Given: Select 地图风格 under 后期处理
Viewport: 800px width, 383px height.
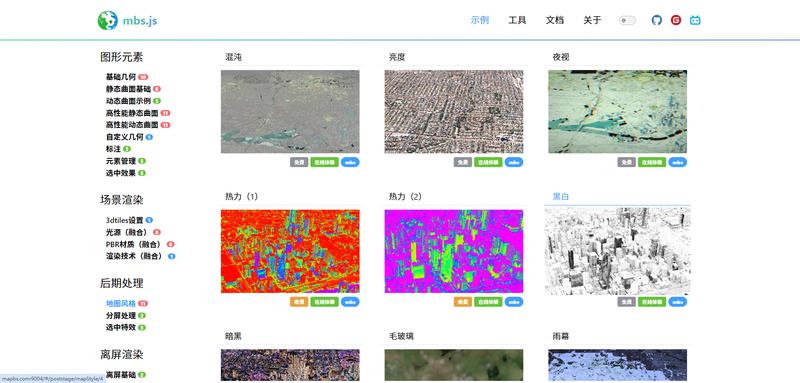Looking at the screenshot, I should [121, 303].
